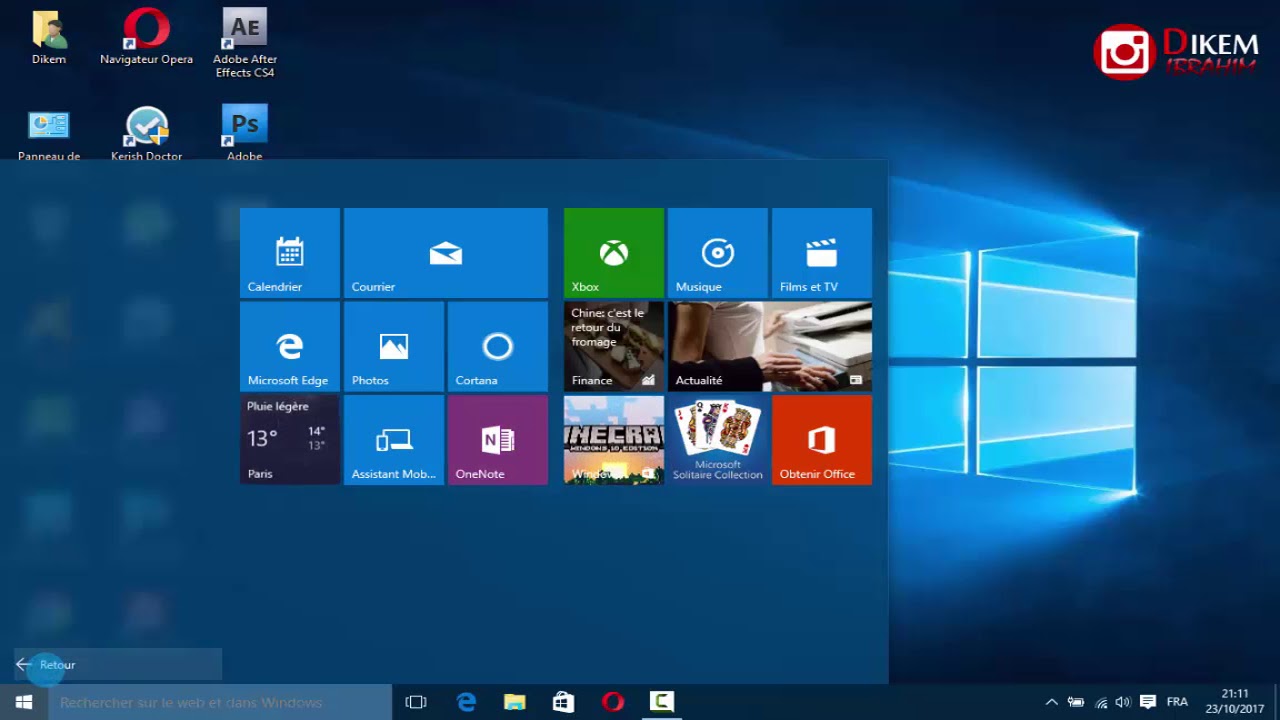Open the Photos tile
The width and height of the screenshot is (1280, 720).
click(394, 346)
